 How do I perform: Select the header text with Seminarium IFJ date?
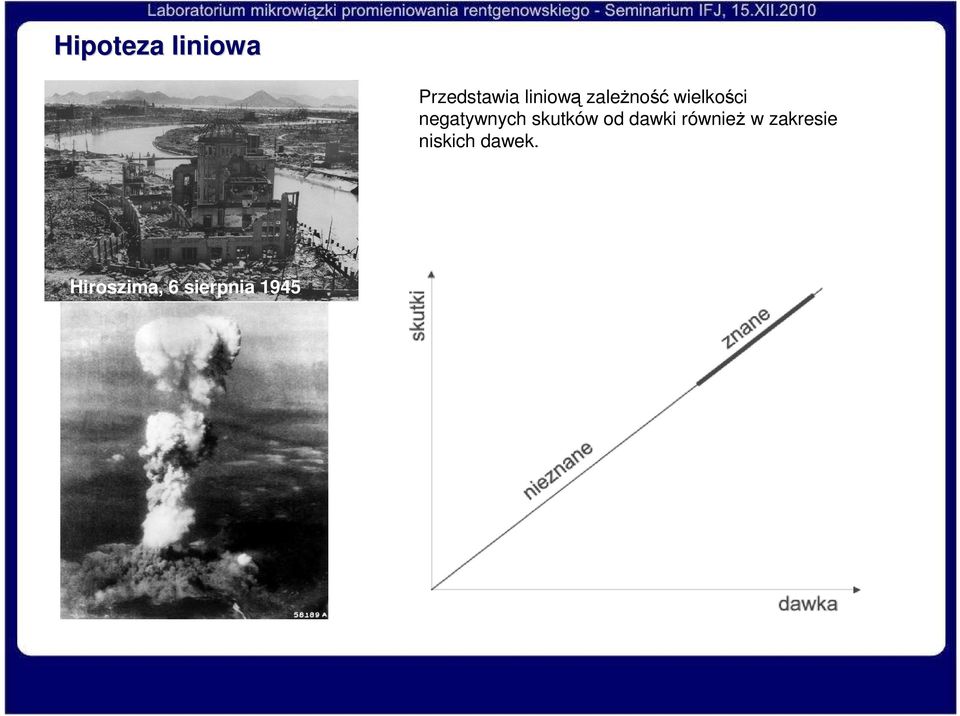pos(481,10)
